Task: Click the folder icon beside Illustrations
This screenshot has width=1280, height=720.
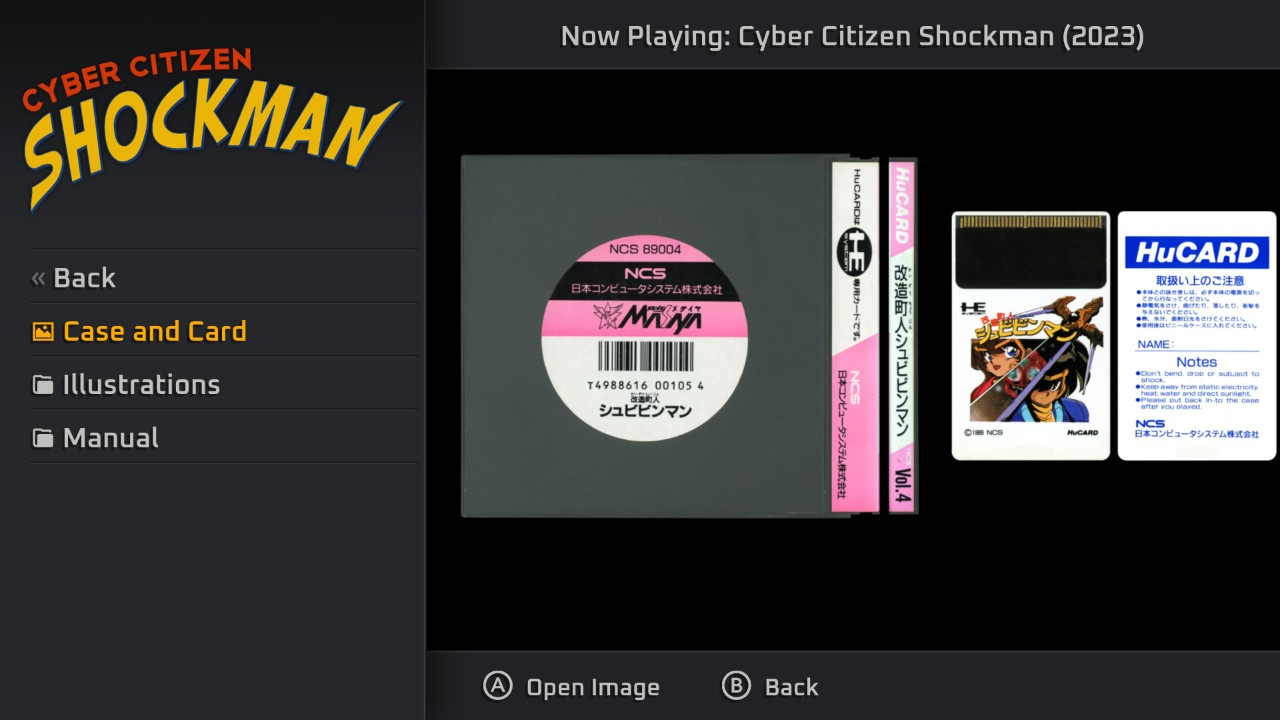Action: point(42,385)
